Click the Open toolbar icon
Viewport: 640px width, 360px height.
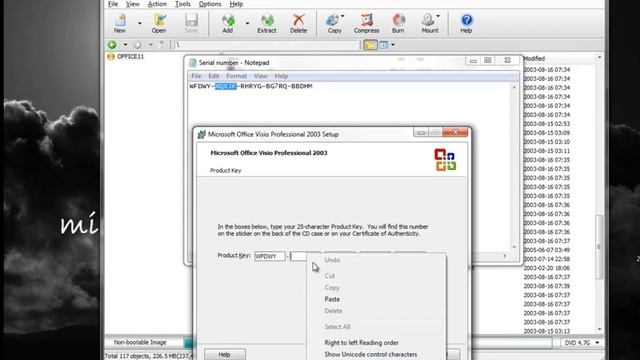click(159, 23)
